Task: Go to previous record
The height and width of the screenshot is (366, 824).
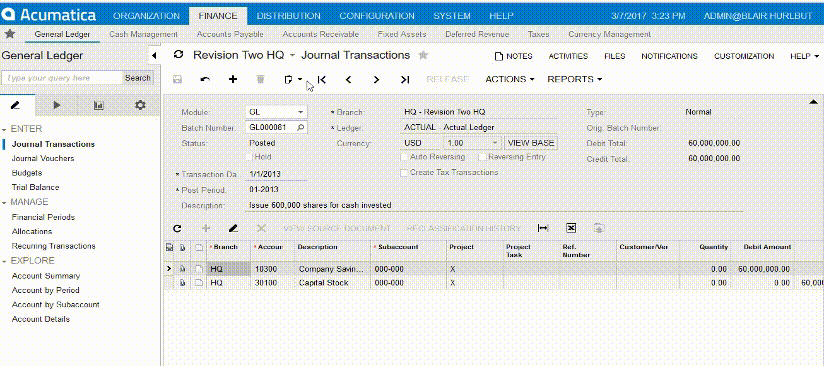Action: tap(348, 79)
